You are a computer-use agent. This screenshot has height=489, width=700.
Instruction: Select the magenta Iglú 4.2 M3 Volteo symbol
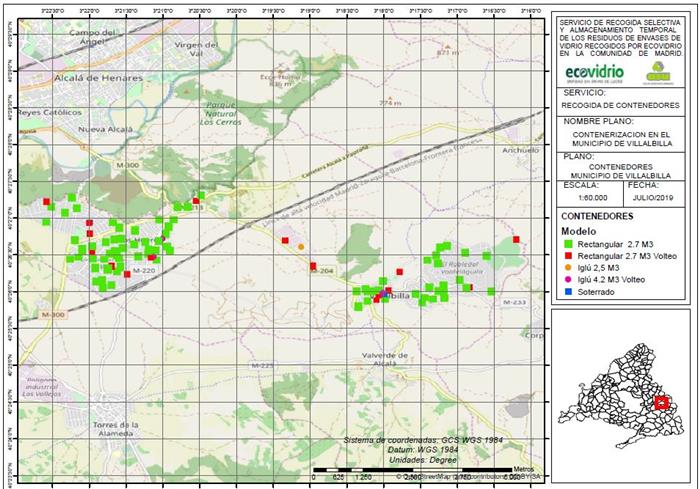tap(567, 280)
